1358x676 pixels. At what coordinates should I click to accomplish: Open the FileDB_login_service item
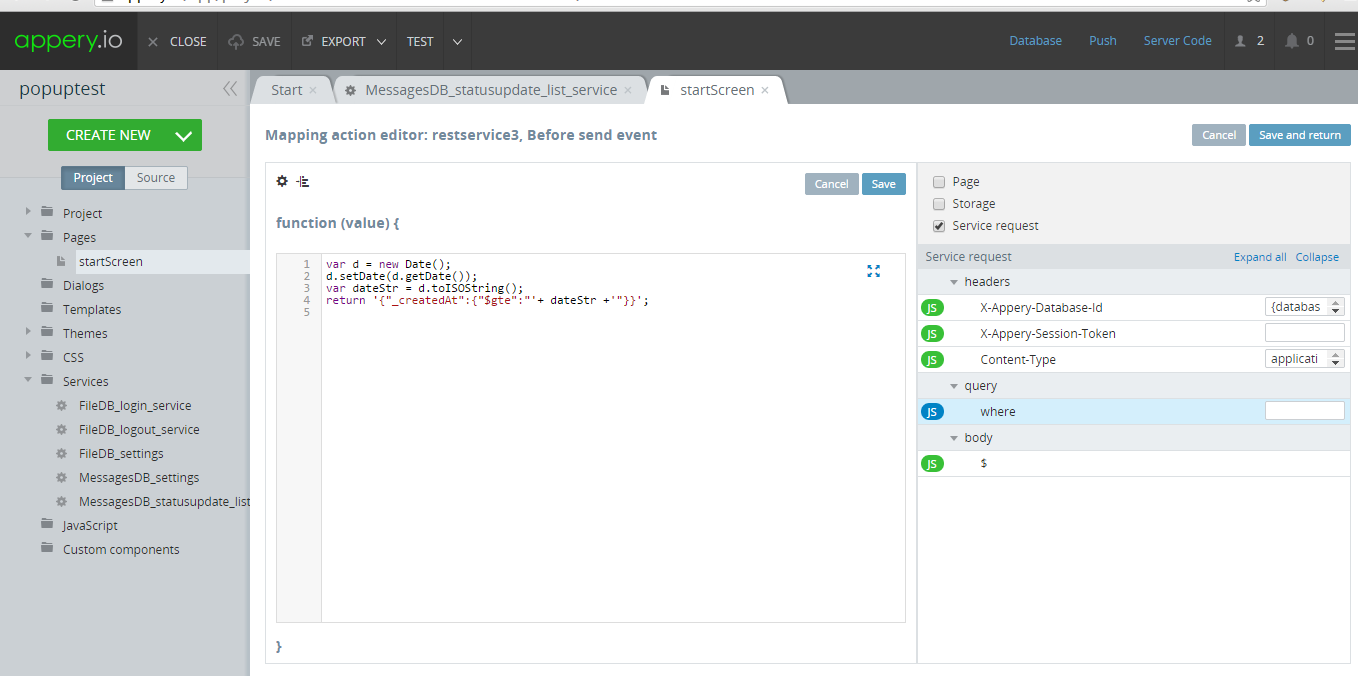click(x=135, y=406)
